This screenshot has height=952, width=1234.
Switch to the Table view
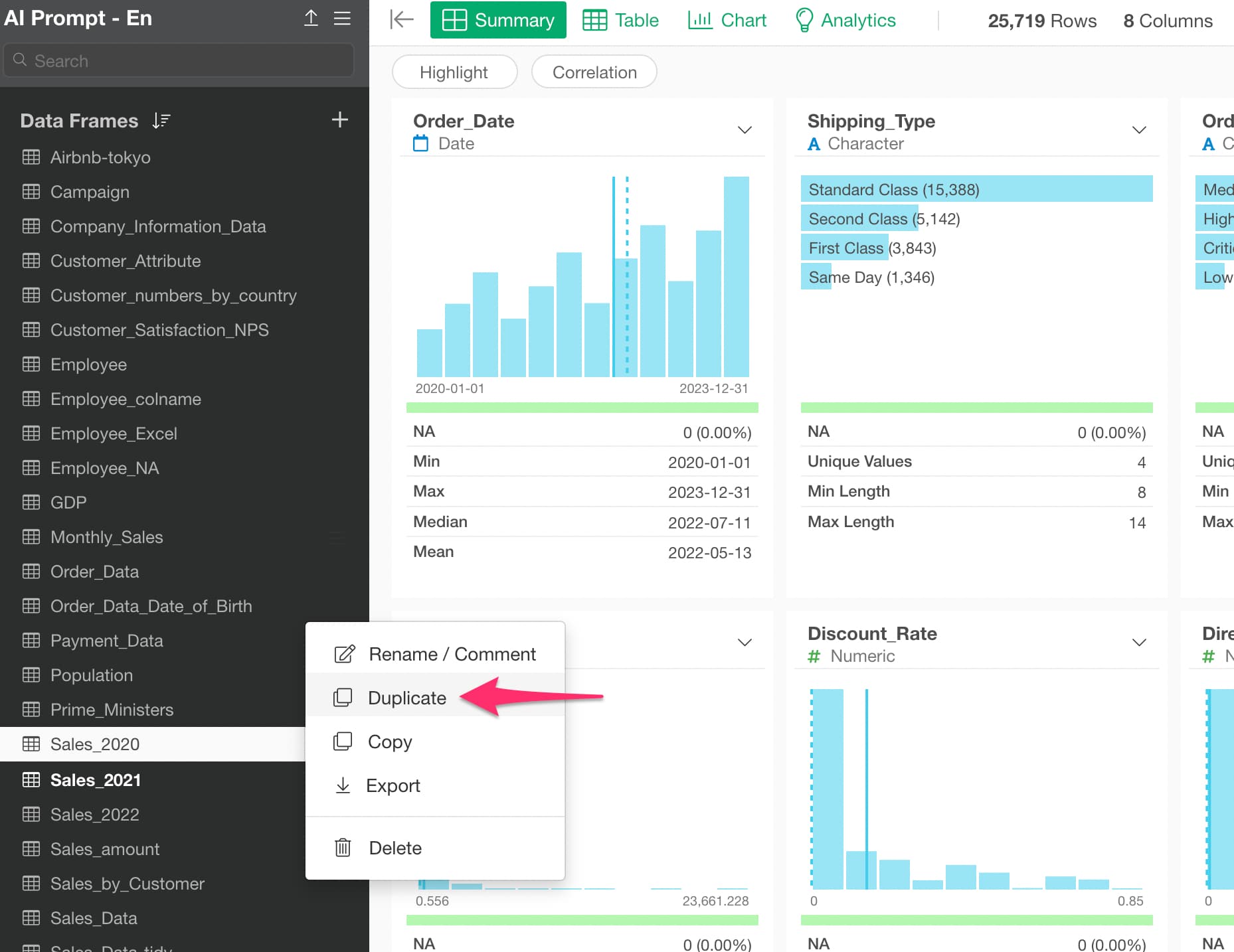621,21
